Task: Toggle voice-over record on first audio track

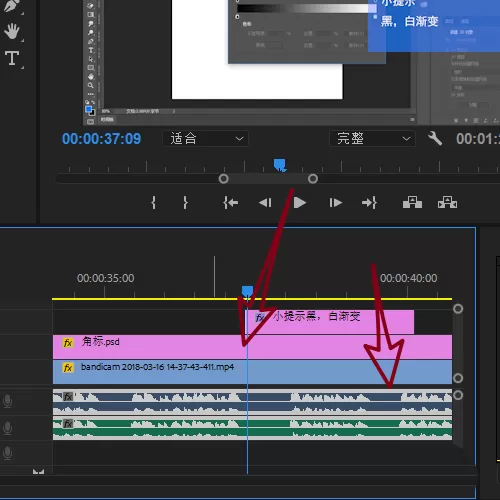Action: point(7,401)
